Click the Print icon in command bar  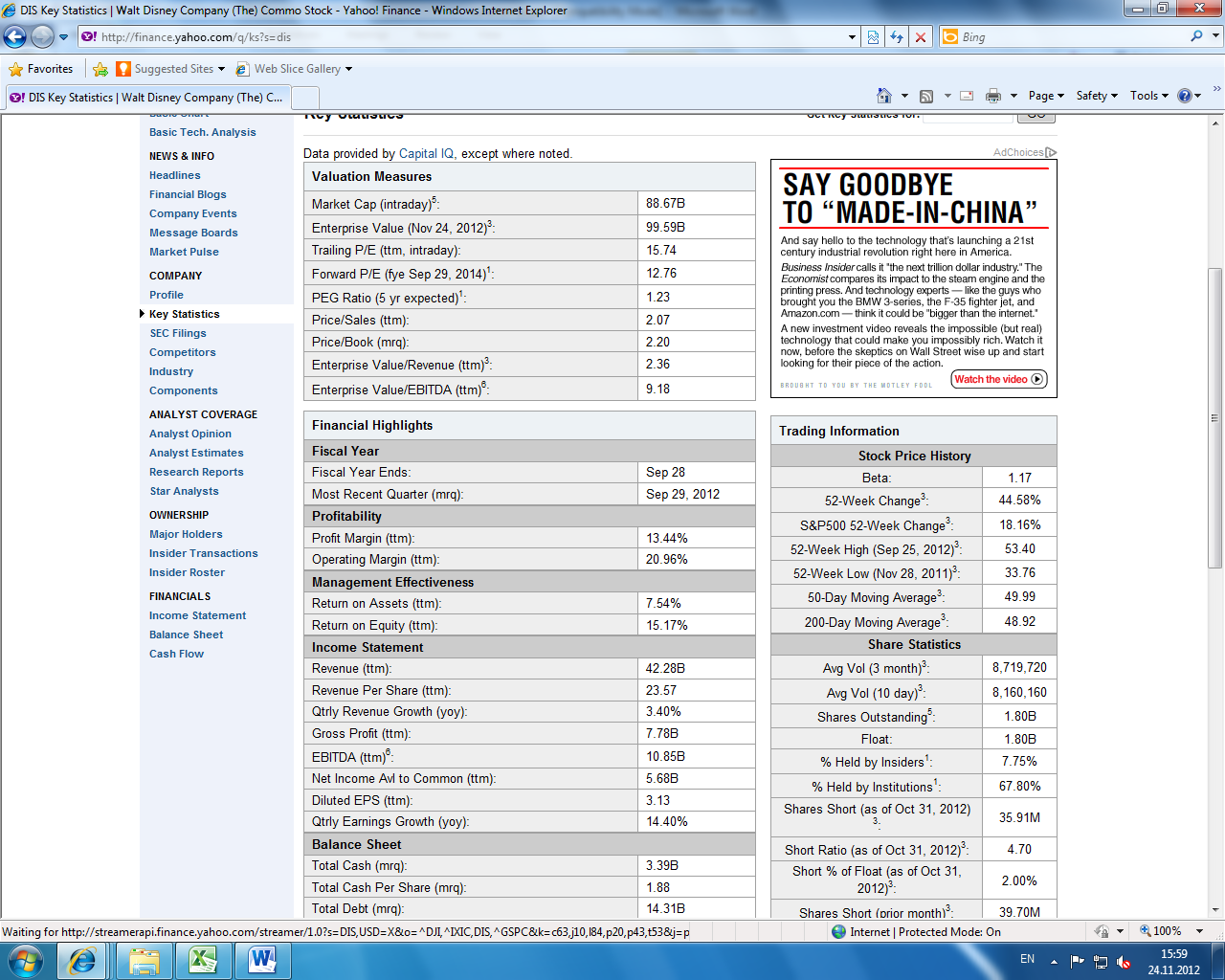[x=993, y=96]
